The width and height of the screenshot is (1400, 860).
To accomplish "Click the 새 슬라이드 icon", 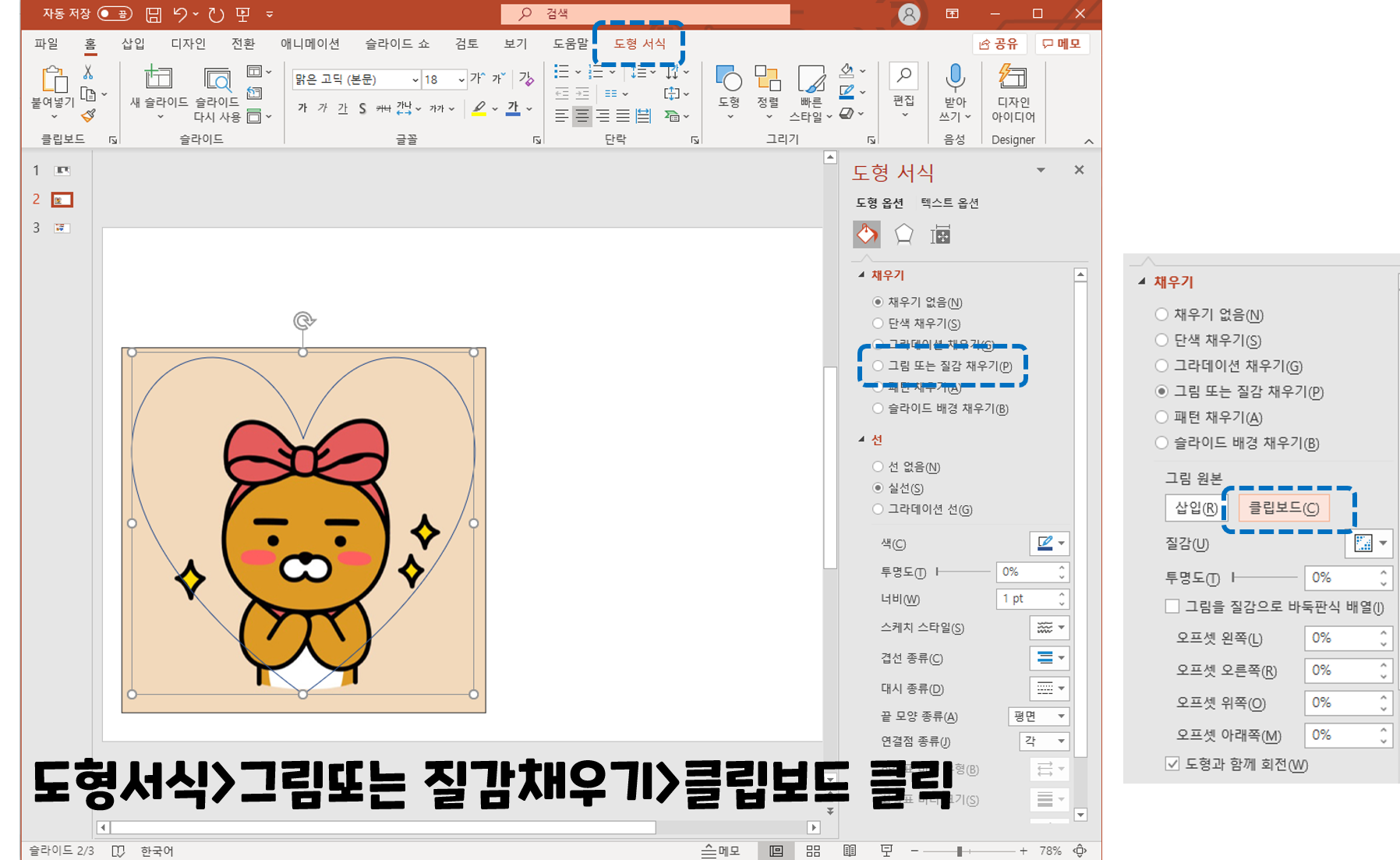I will click(158, 77).
